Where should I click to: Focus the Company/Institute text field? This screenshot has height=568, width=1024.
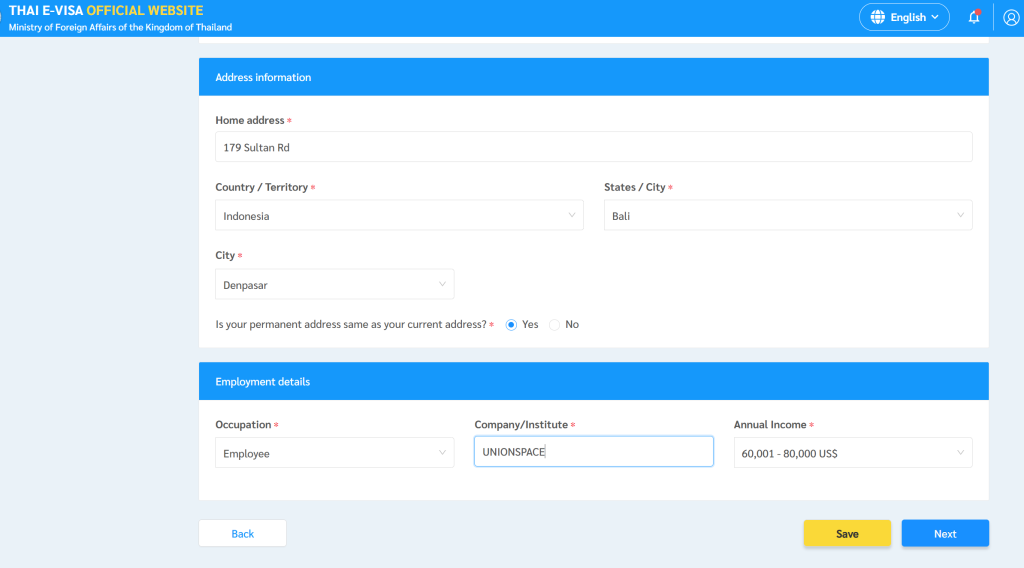click(593, 452)
